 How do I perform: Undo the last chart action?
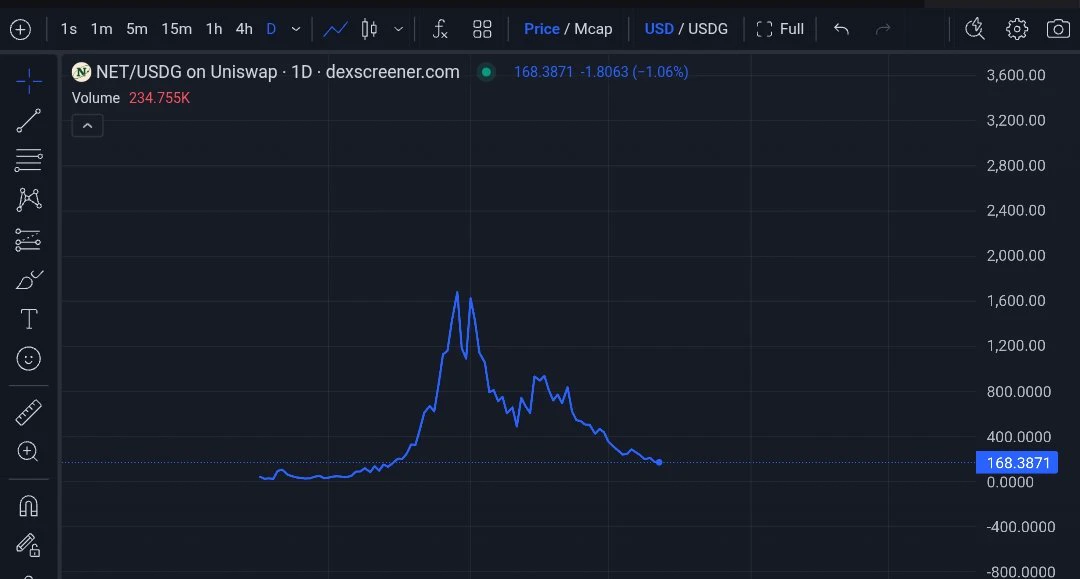841,29
